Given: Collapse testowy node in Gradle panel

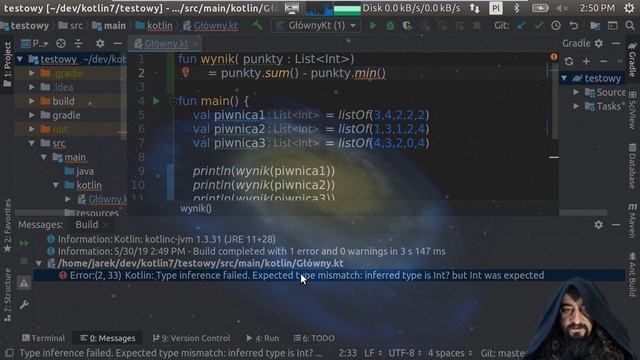Looking at the screenshot, I should tap(564, 78).
